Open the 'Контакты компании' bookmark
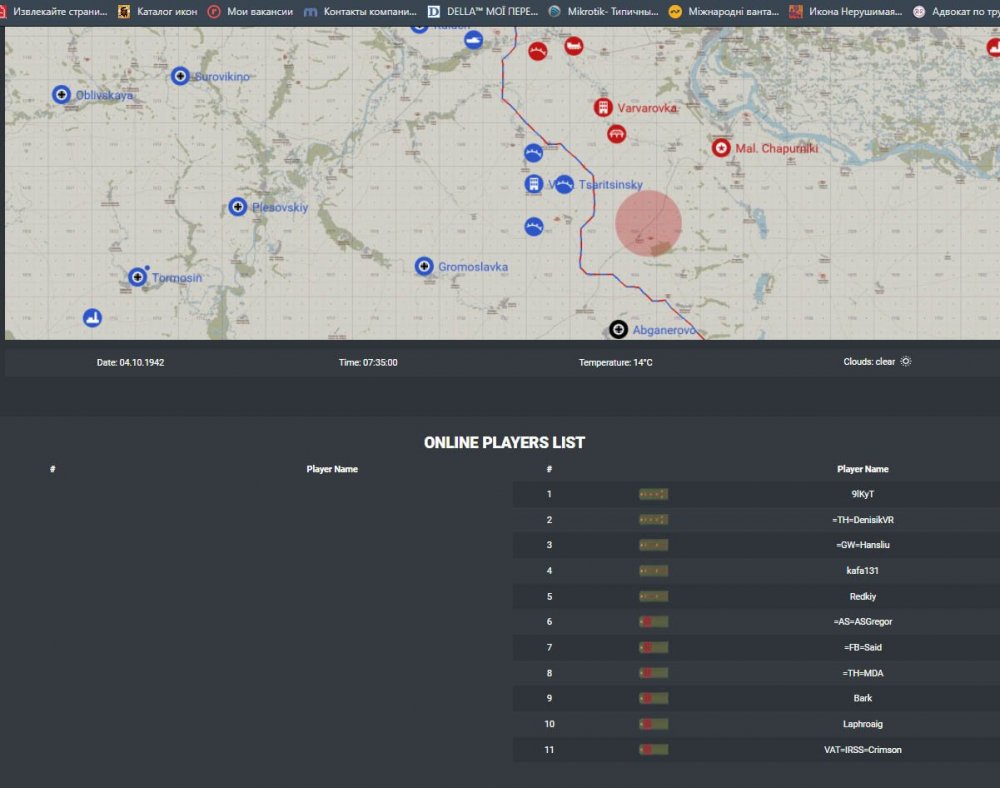The height and width of the screenshot is (788, 1000). 360,12
